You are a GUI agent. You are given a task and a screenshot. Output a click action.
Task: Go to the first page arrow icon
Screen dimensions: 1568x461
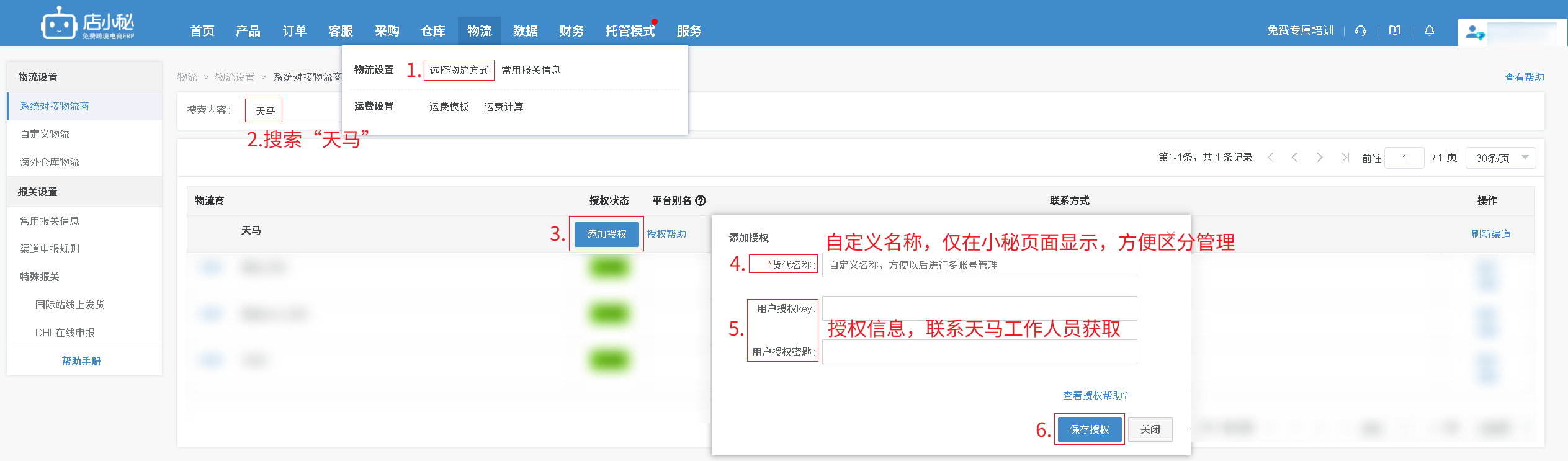(1270, 158)
